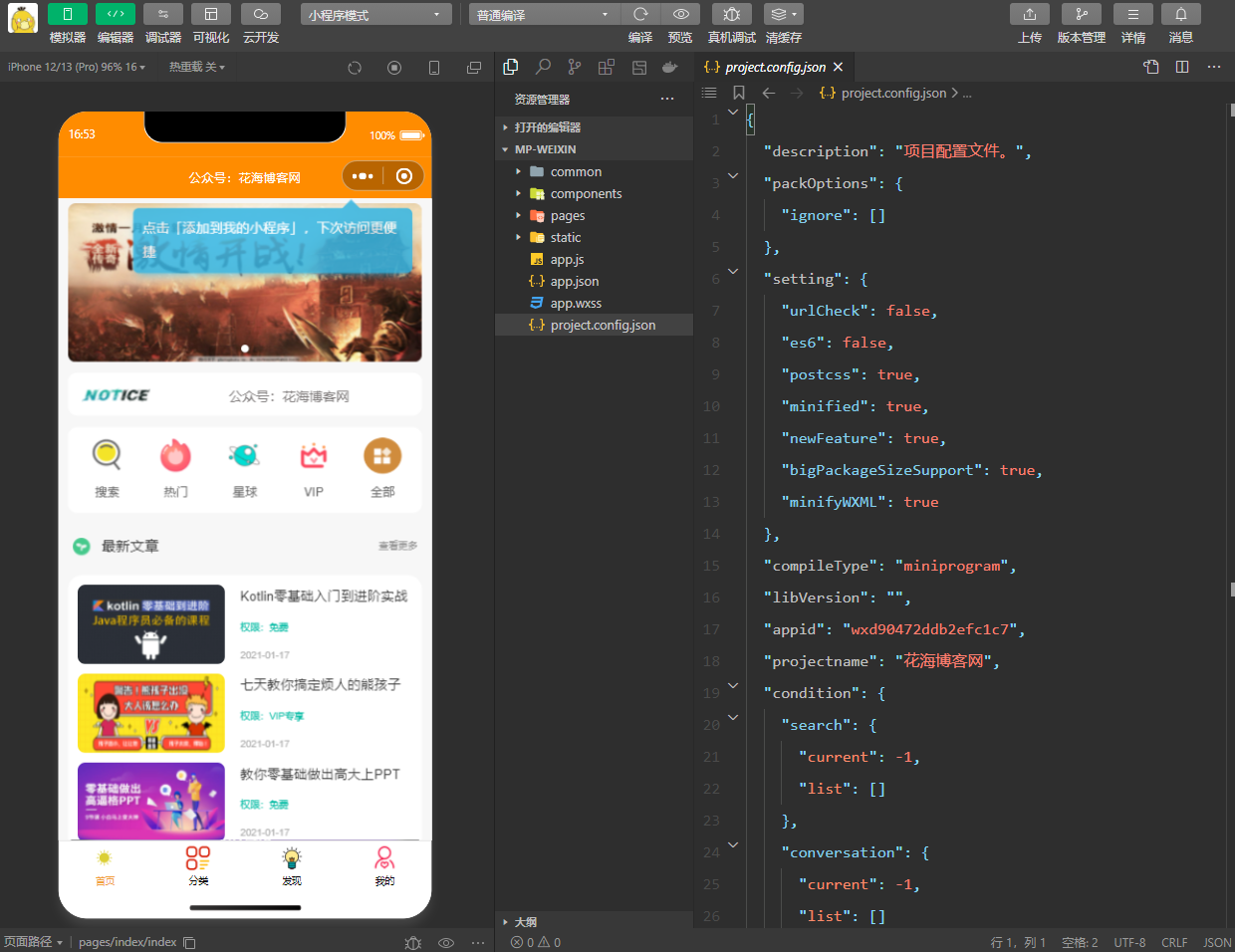Open the Kotlin course article thumbnail
The width and height of the screenshot is (1235, 952).
coord(151,624)
